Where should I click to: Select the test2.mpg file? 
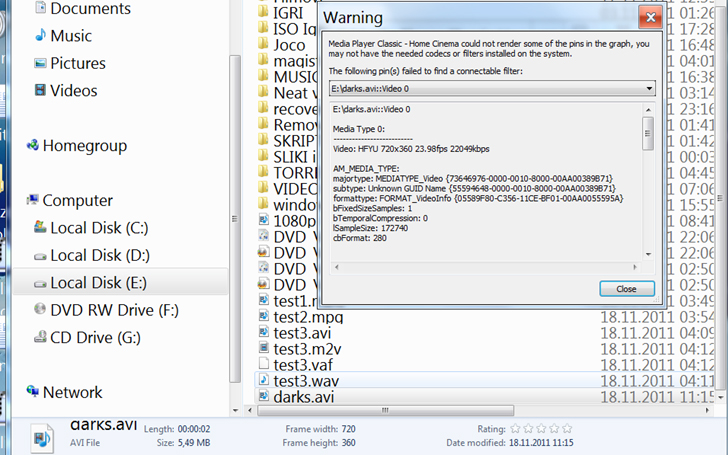(x=308, y=317)
